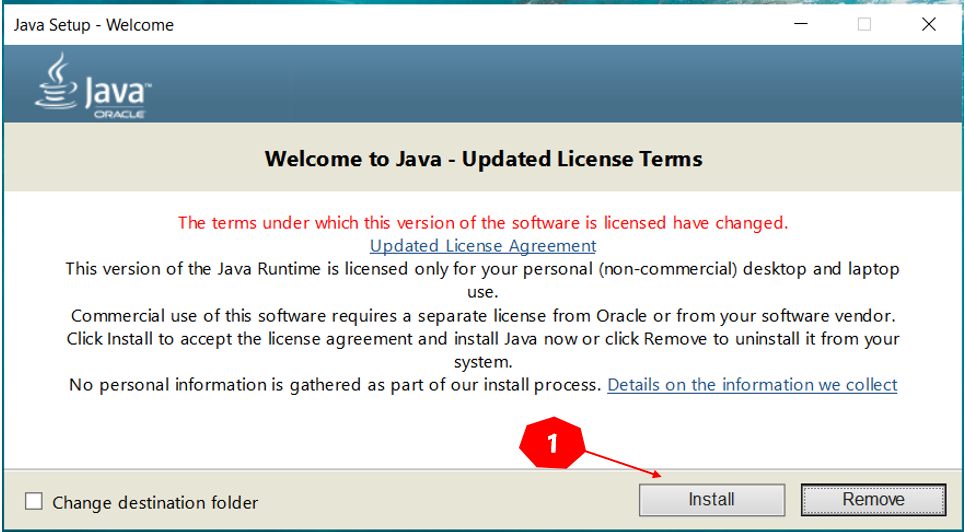Close the Java Setup window
Image resolution: width=965 pixels, height=532 pixels.
click(929, 25)
